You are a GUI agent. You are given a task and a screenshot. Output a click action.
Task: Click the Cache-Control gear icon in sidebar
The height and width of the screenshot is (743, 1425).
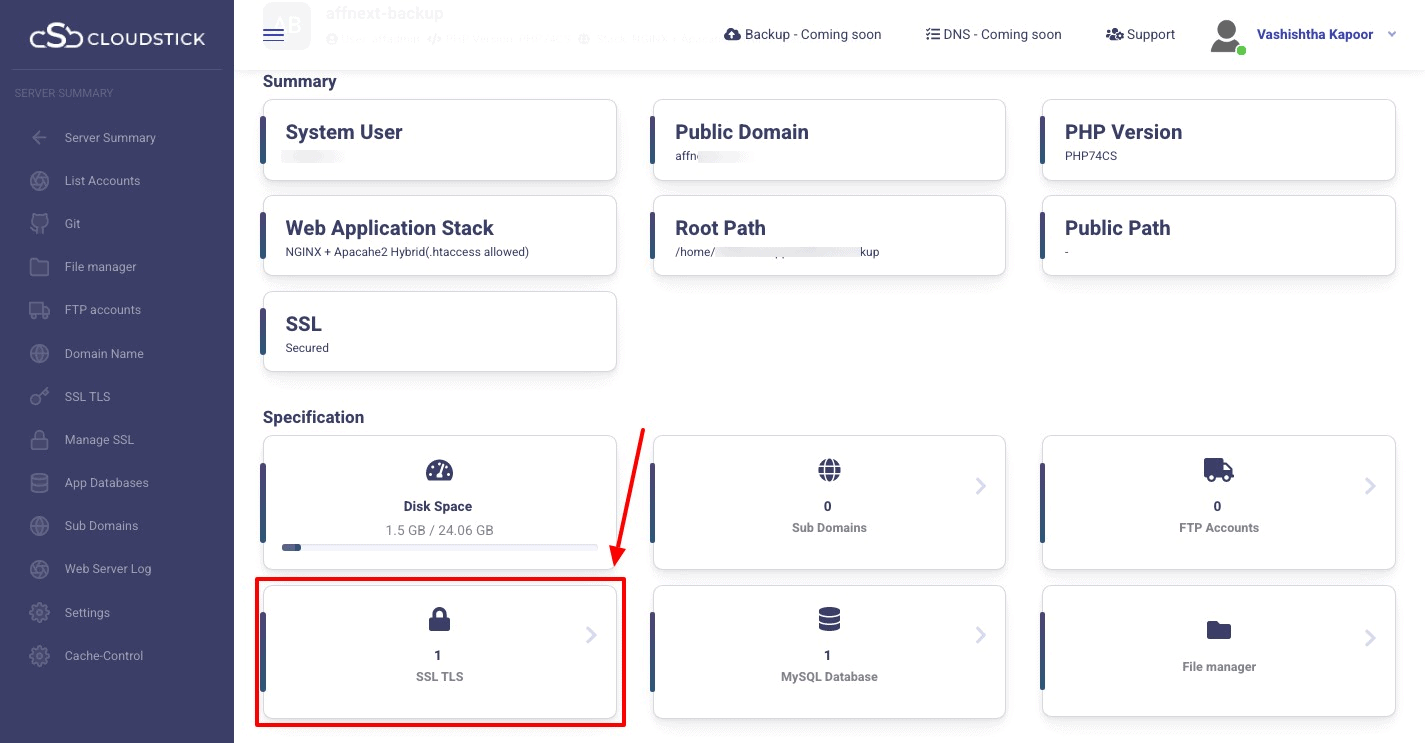click(39, 656)
